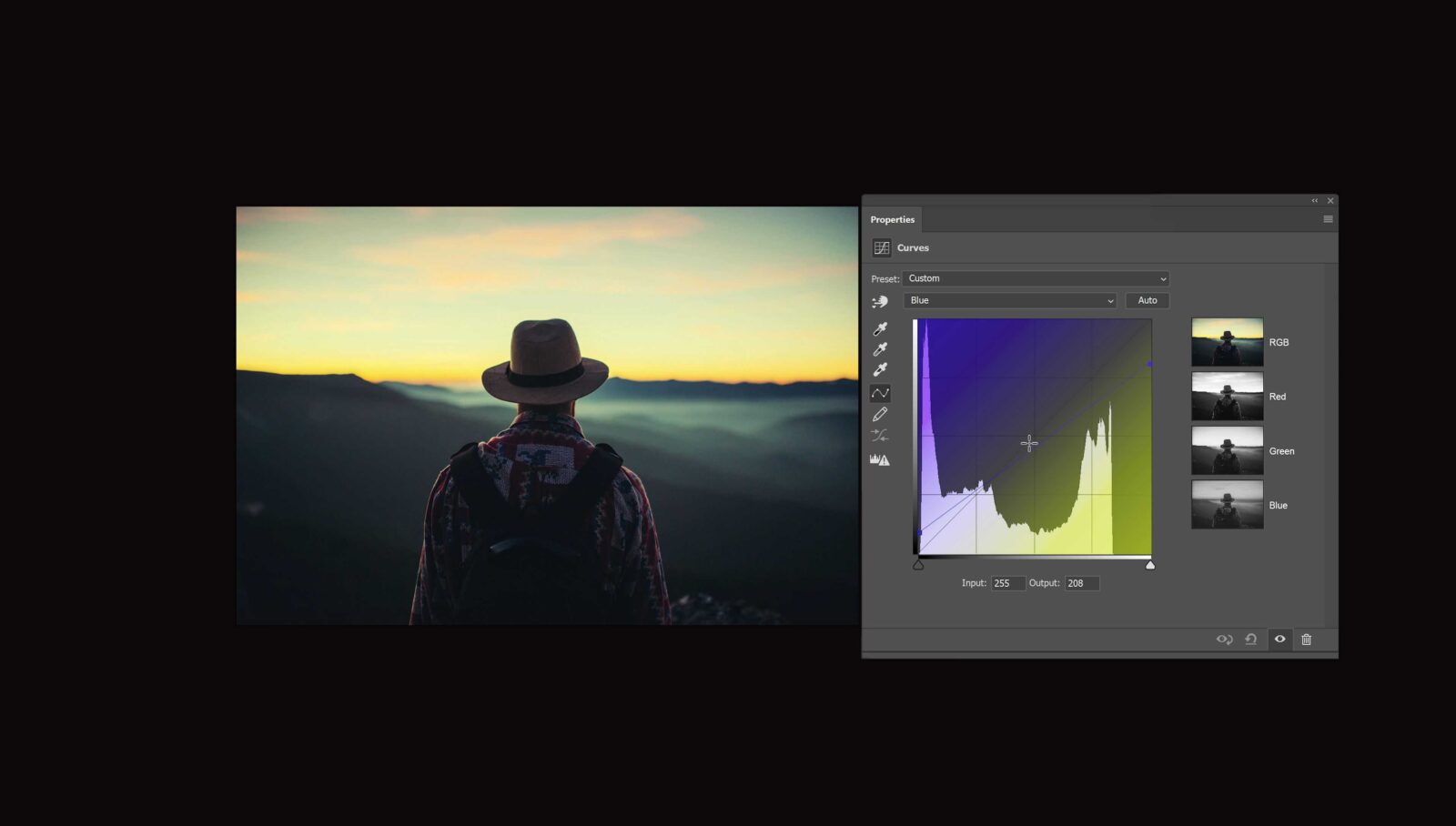Select the white point eyedropper
Screen dimensions: 1456x826
coord(881,369)
